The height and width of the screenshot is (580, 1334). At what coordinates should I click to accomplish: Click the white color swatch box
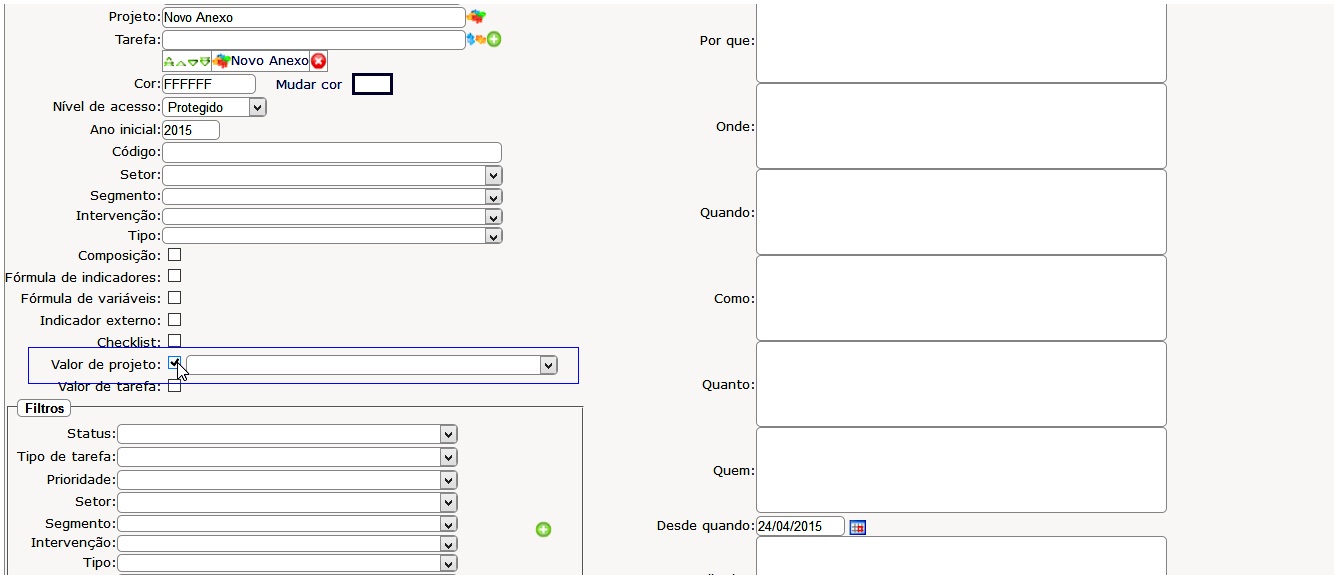pyautogui.click(x=372, y=84)
